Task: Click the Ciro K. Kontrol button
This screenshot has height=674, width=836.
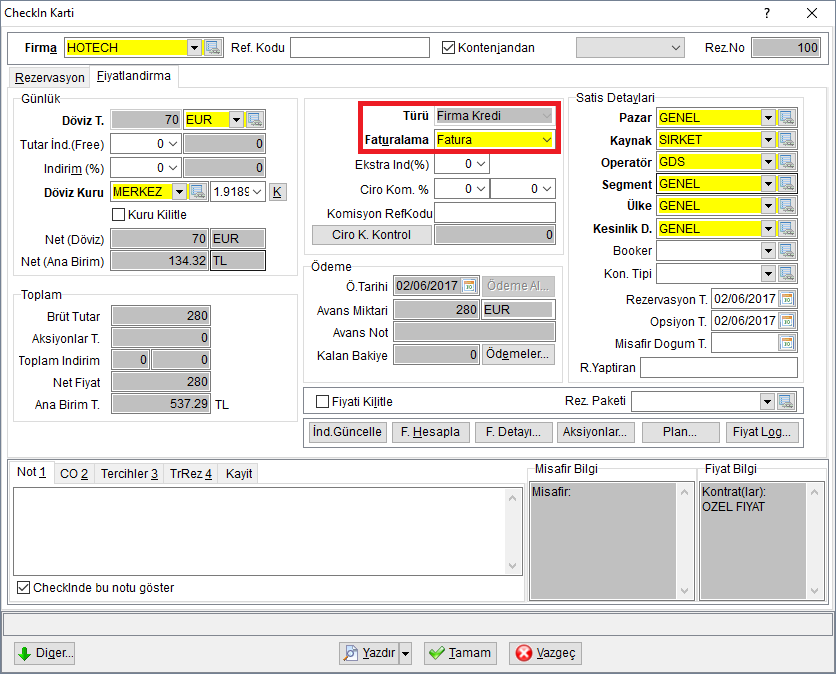Action: click(x=372, y=235)
